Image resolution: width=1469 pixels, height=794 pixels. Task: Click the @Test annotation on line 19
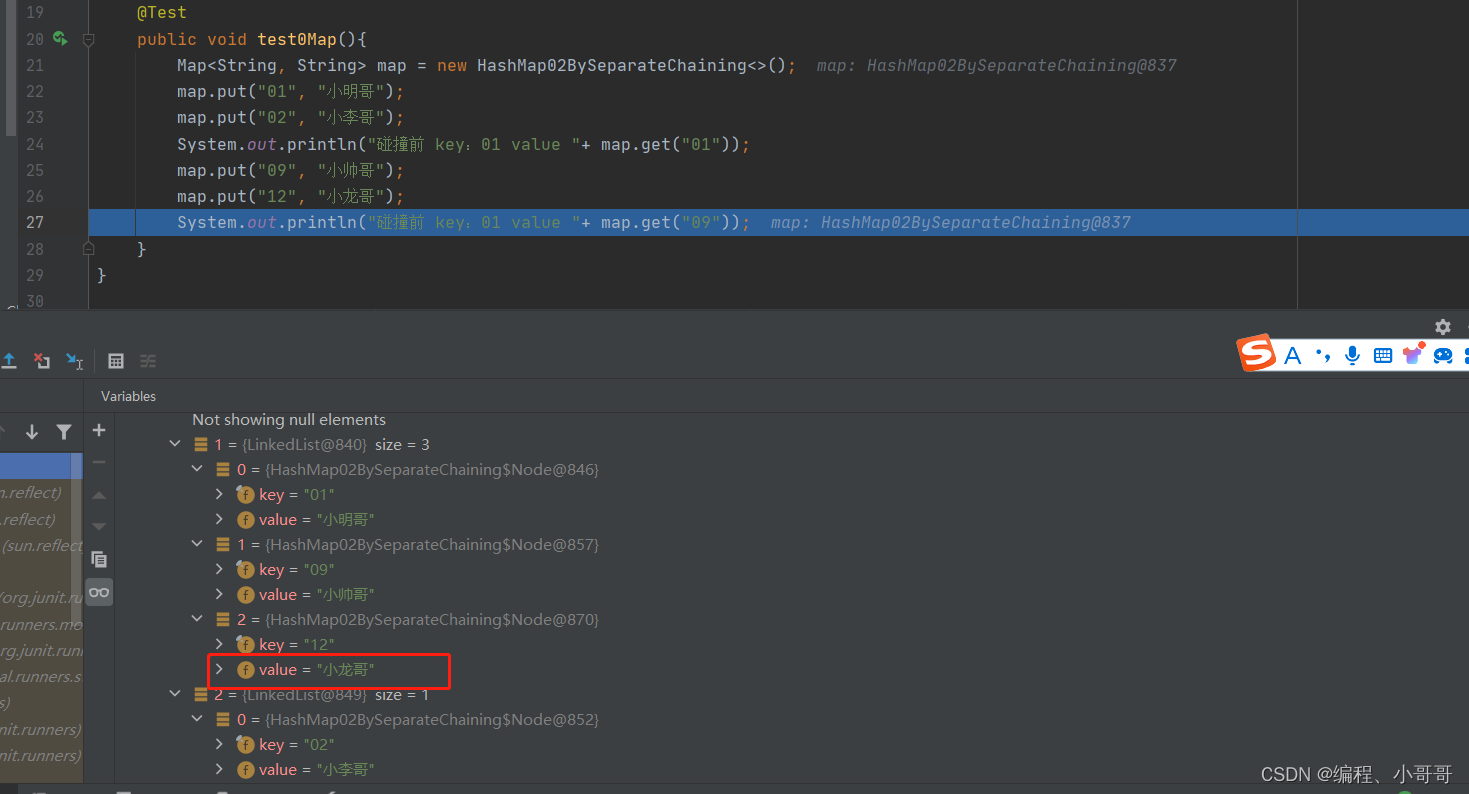tap(162, 13)
